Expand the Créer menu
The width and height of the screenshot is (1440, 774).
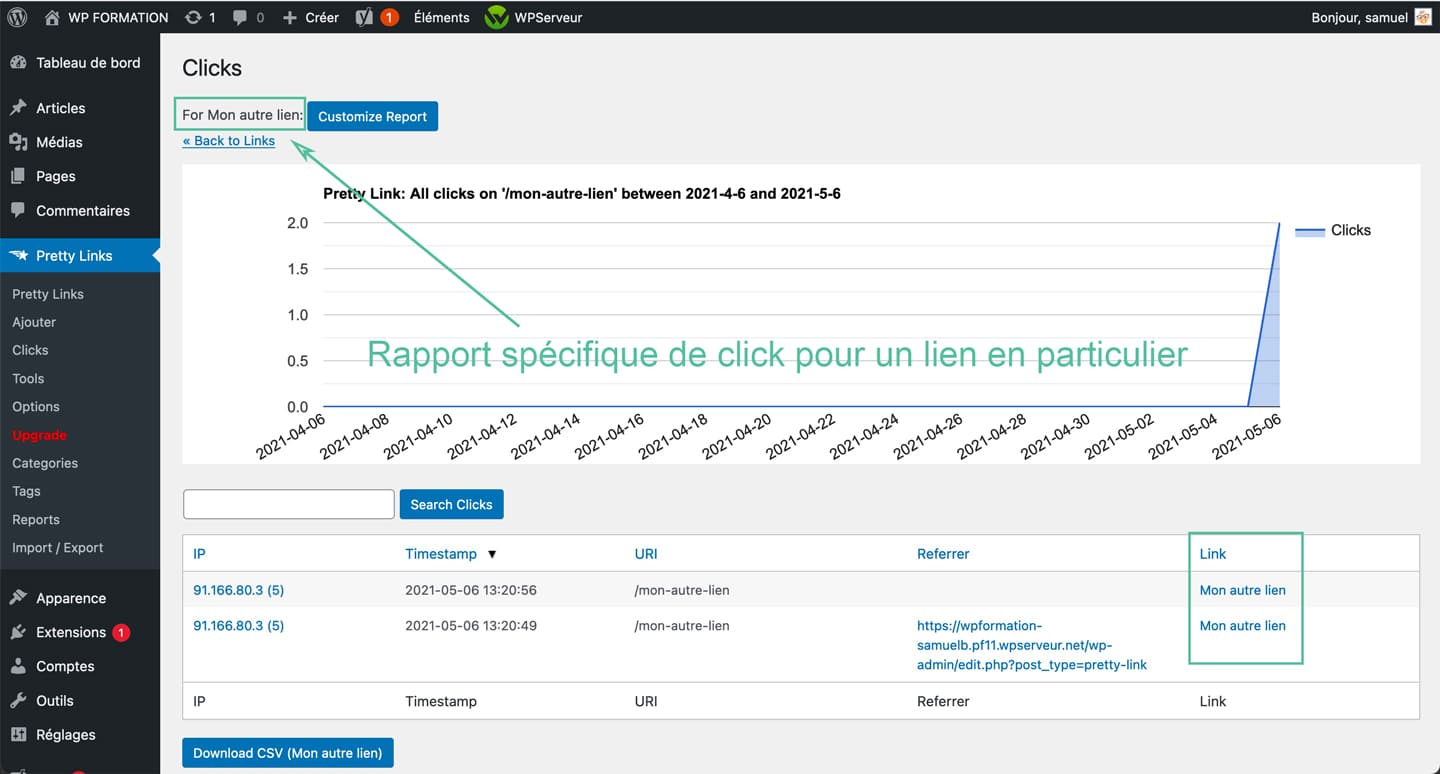coord(310,16)
